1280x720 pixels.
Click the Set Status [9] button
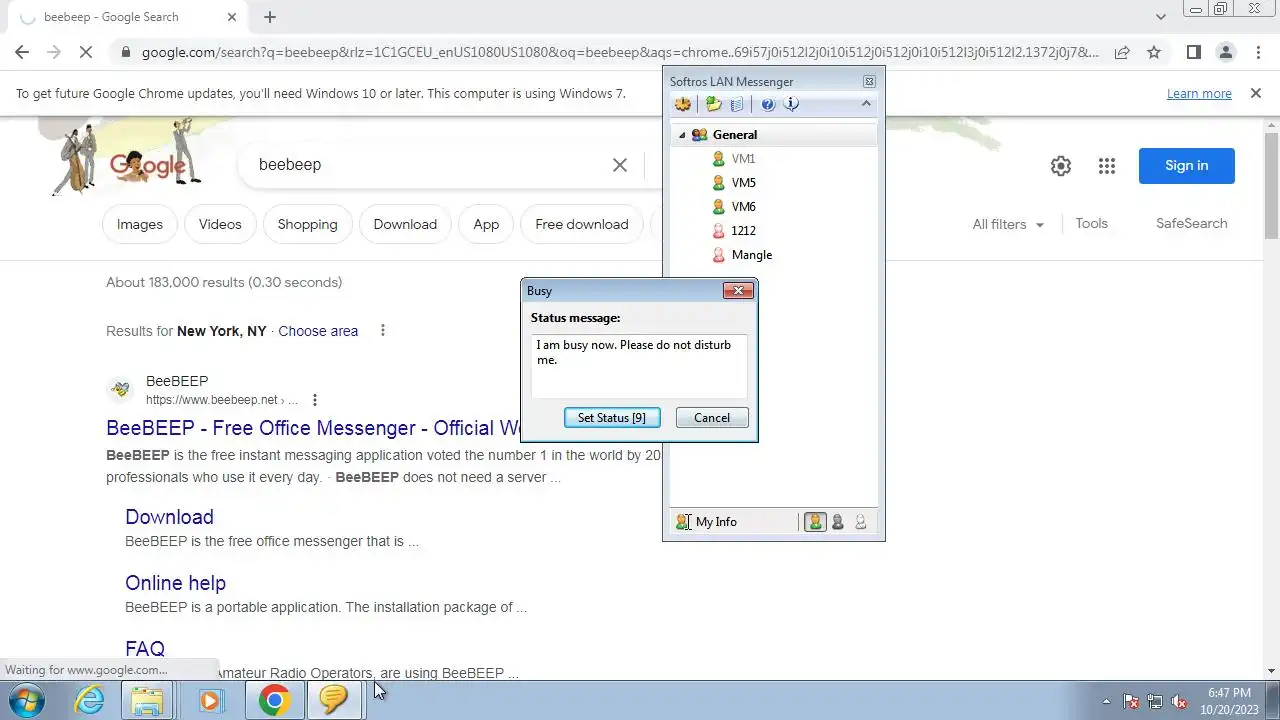(612, 418)
